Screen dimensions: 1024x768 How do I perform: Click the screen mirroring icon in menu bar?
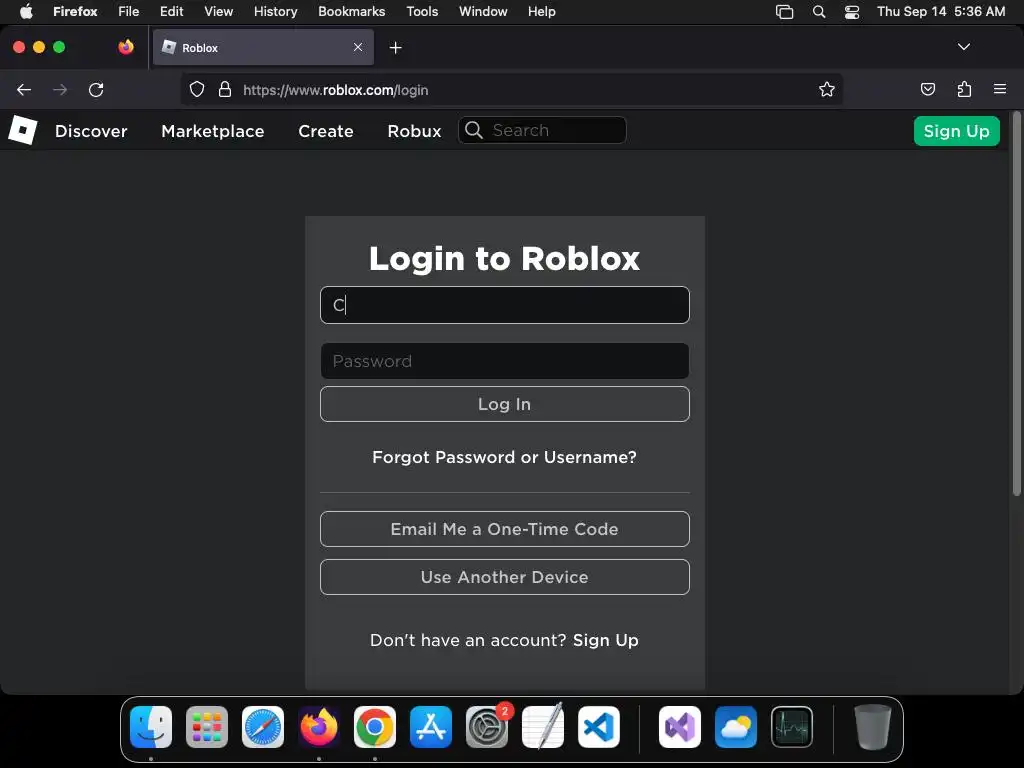(784, 12)
